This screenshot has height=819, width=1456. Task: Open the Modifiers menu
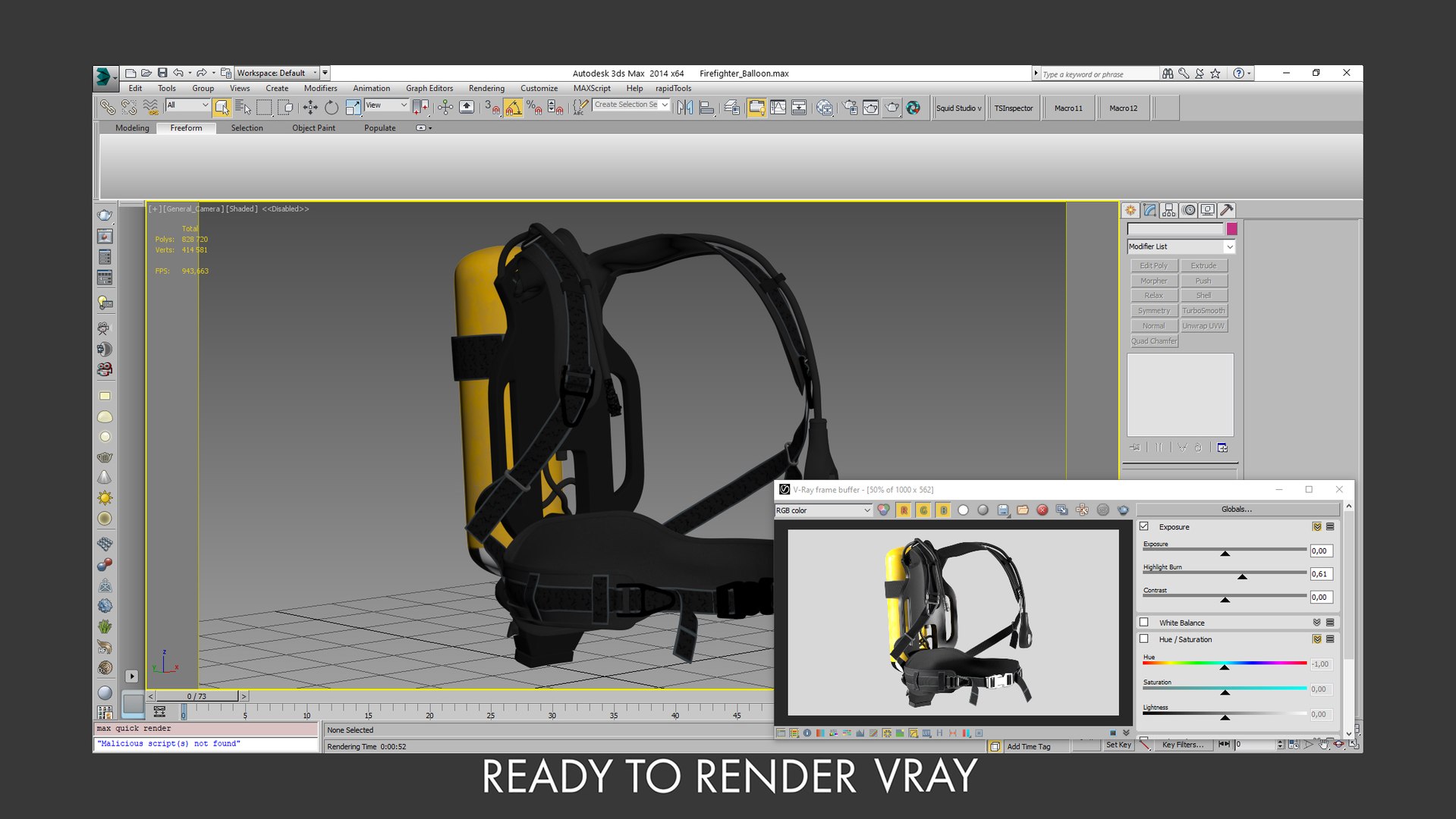click(x=320, y=88)
